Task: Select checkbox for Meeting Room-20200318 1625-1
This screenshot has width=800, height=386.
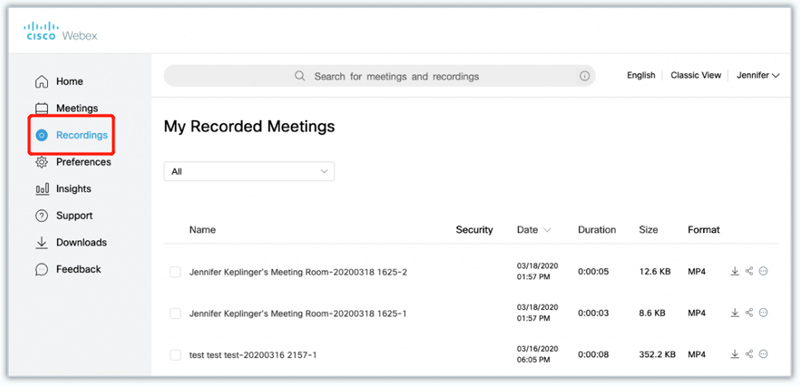Action: coord(176,314)
